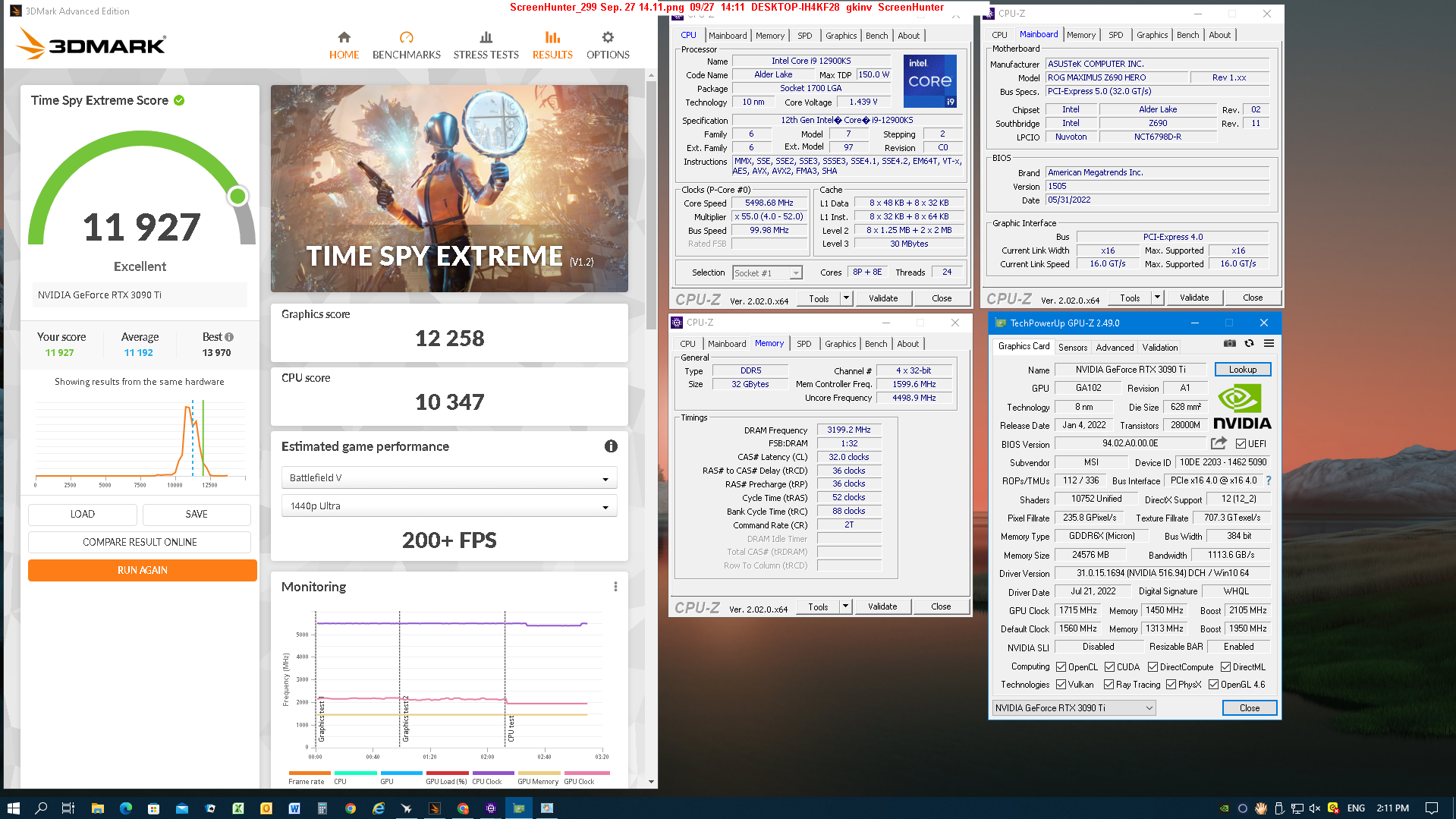Viewport: 1456px width, 819px height.
Task: Click the 3DMark scrollbar down arrow
Action: tap(651, 782)
